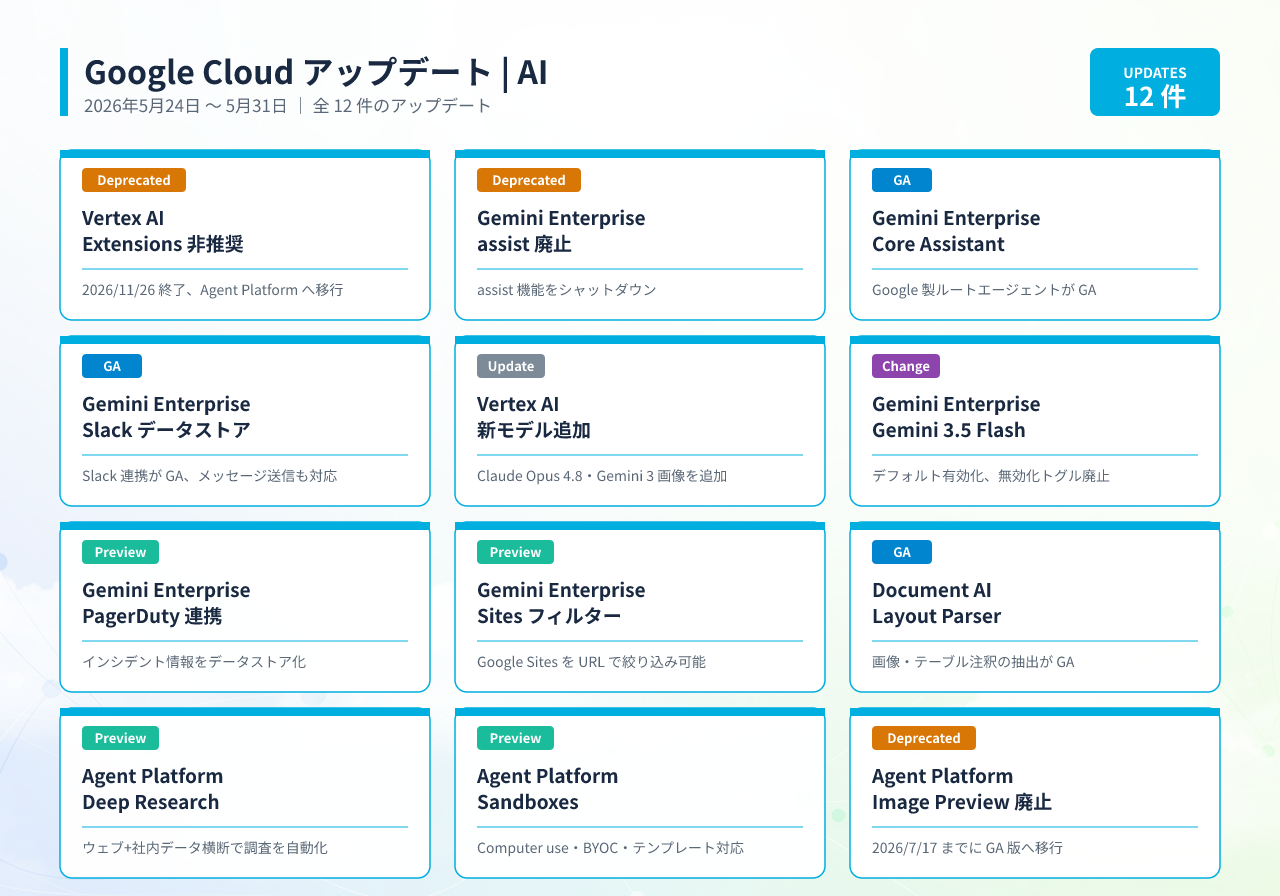Open the Gemini Enterprise Slack データストア title

pyautogui.click(x=166, y=417)
